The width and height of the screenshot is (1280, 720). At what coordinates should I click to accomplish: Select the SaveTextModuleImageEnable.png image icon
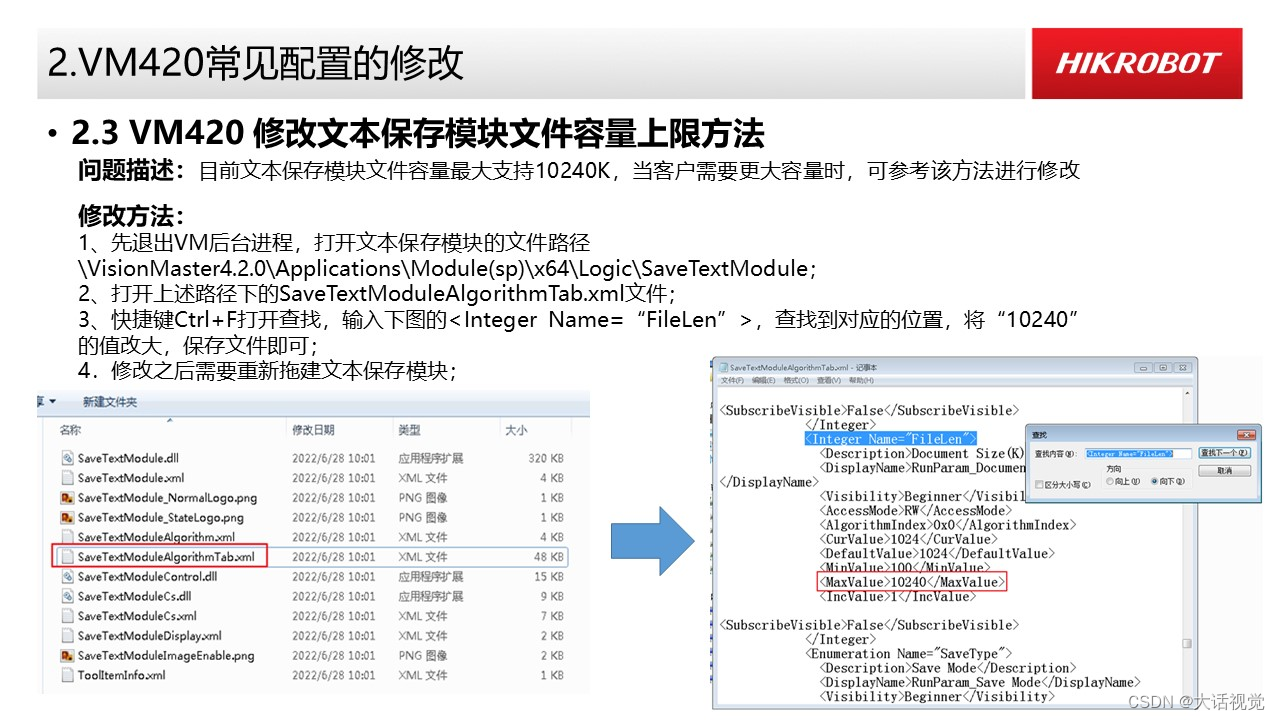coord(67,655)
